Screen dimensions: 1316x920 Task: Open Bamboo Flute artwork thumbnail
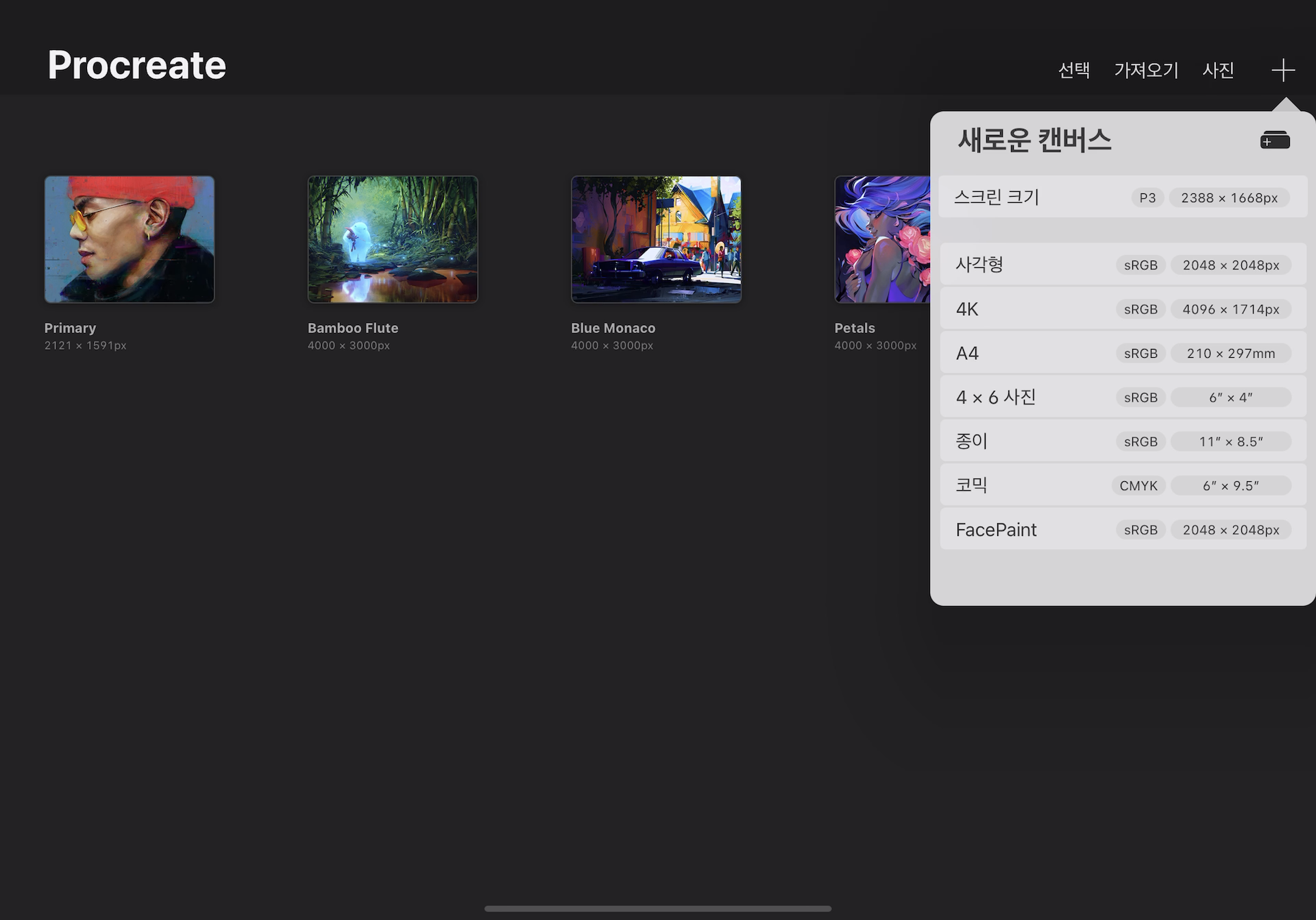pos(393,239)
